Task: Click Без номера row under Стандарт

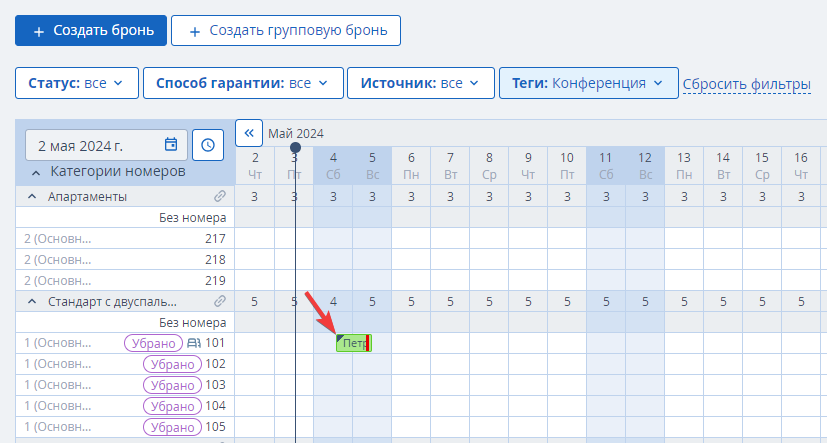Action: coord(125,322)
